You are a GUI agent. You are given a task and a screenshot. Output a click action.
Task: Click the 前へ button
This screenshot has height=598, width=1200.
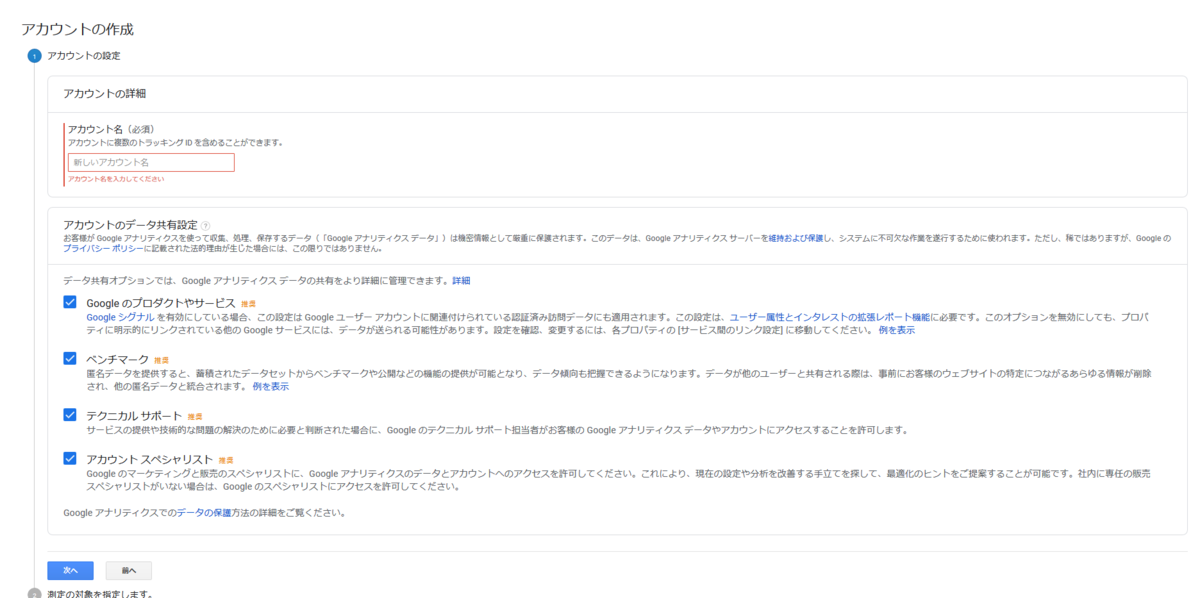coord(130,570)
